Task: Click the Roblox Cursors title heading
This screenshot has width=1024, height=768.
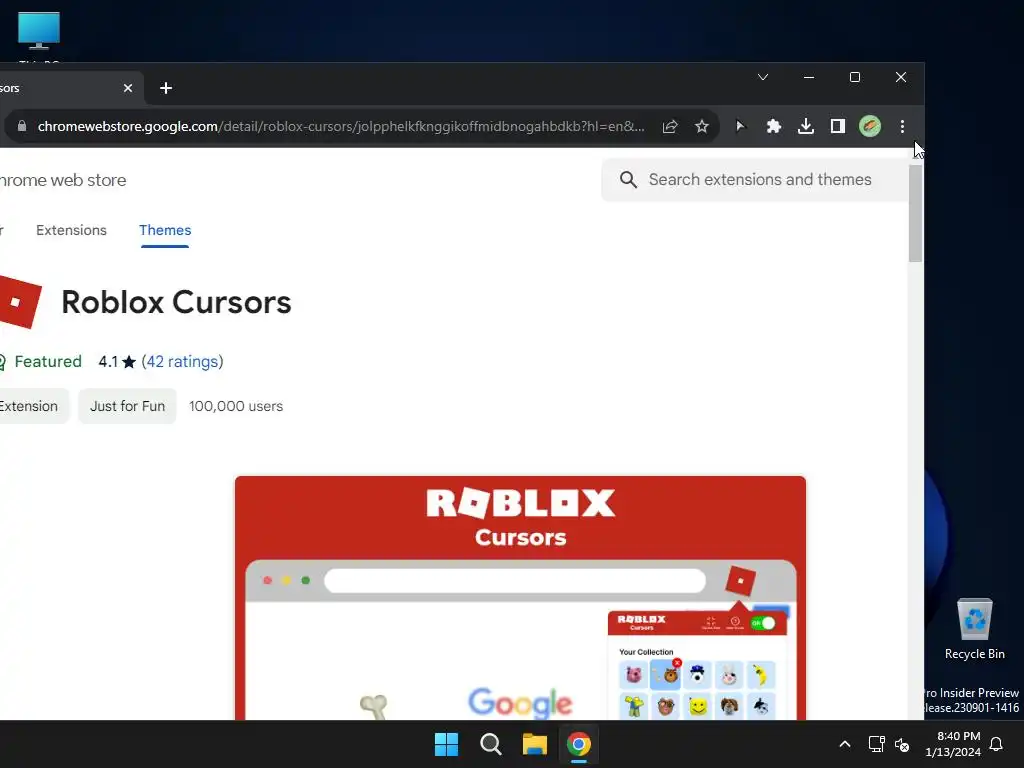Action: tap(176, 302)
